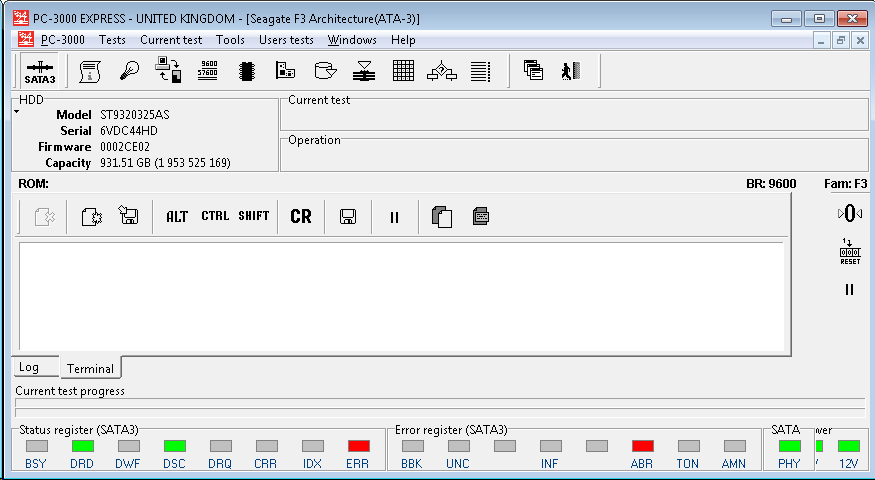Click the running man exit icon
This screenshot has width=875, height=480.
pos(571,71)
